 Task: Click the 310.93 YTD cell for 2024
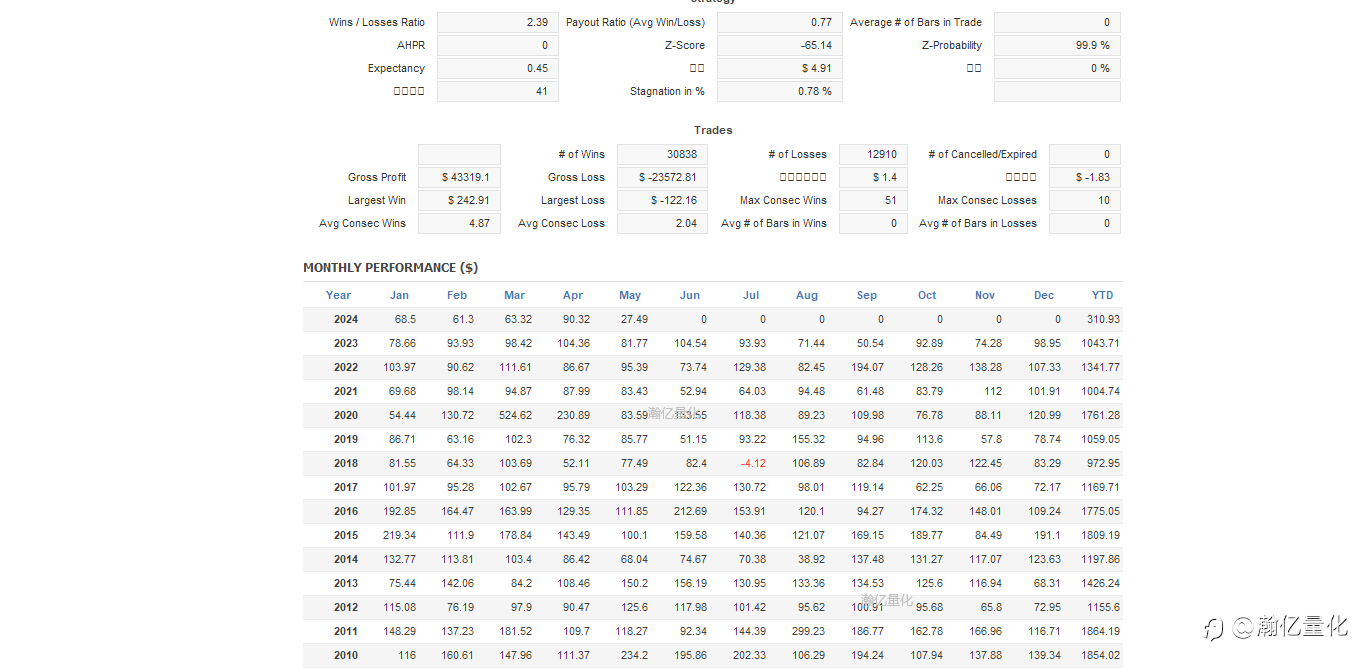coord(1103,319)
